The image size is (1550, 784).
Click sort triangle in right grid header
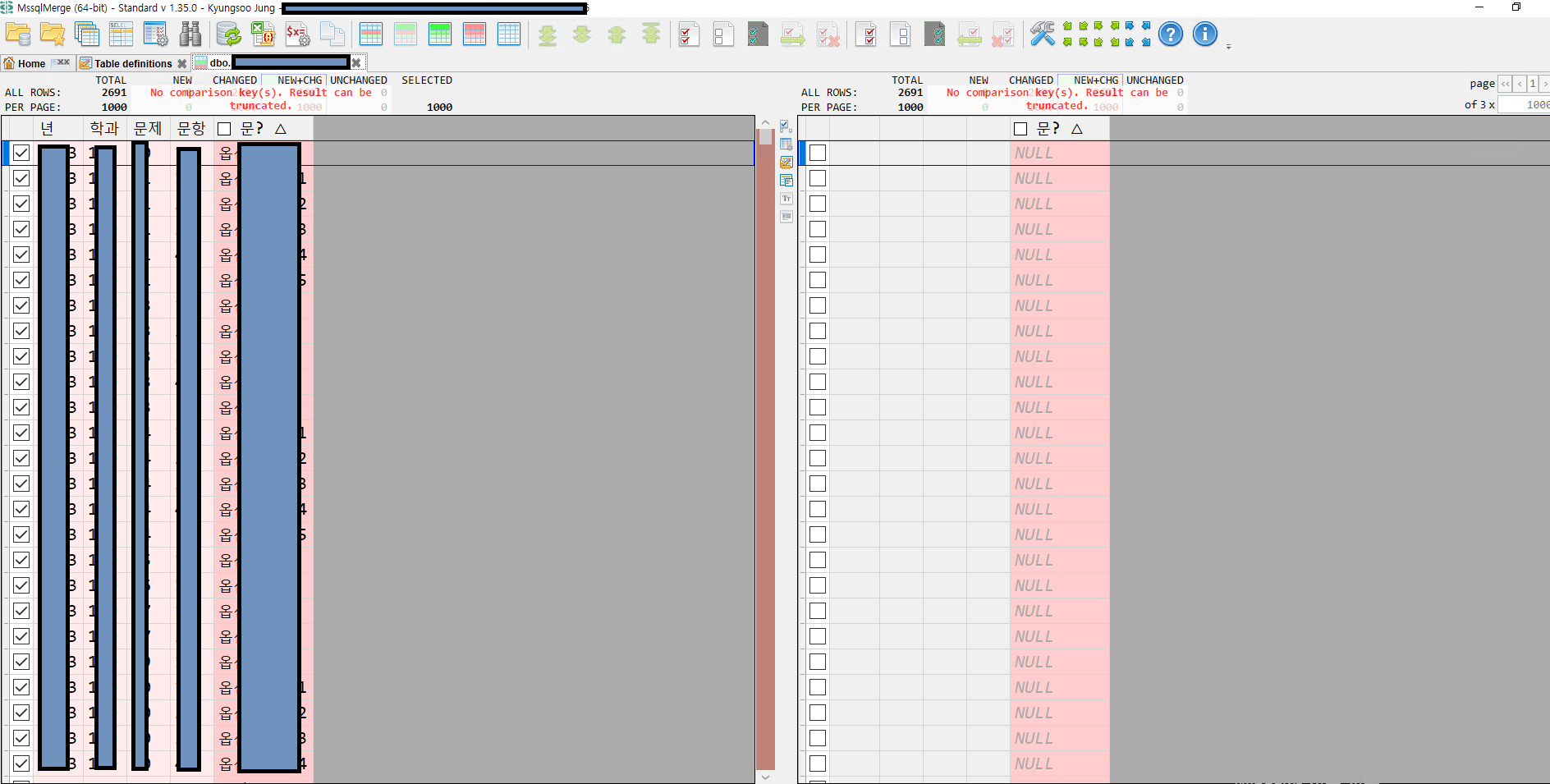click(x=1077, y=129)
